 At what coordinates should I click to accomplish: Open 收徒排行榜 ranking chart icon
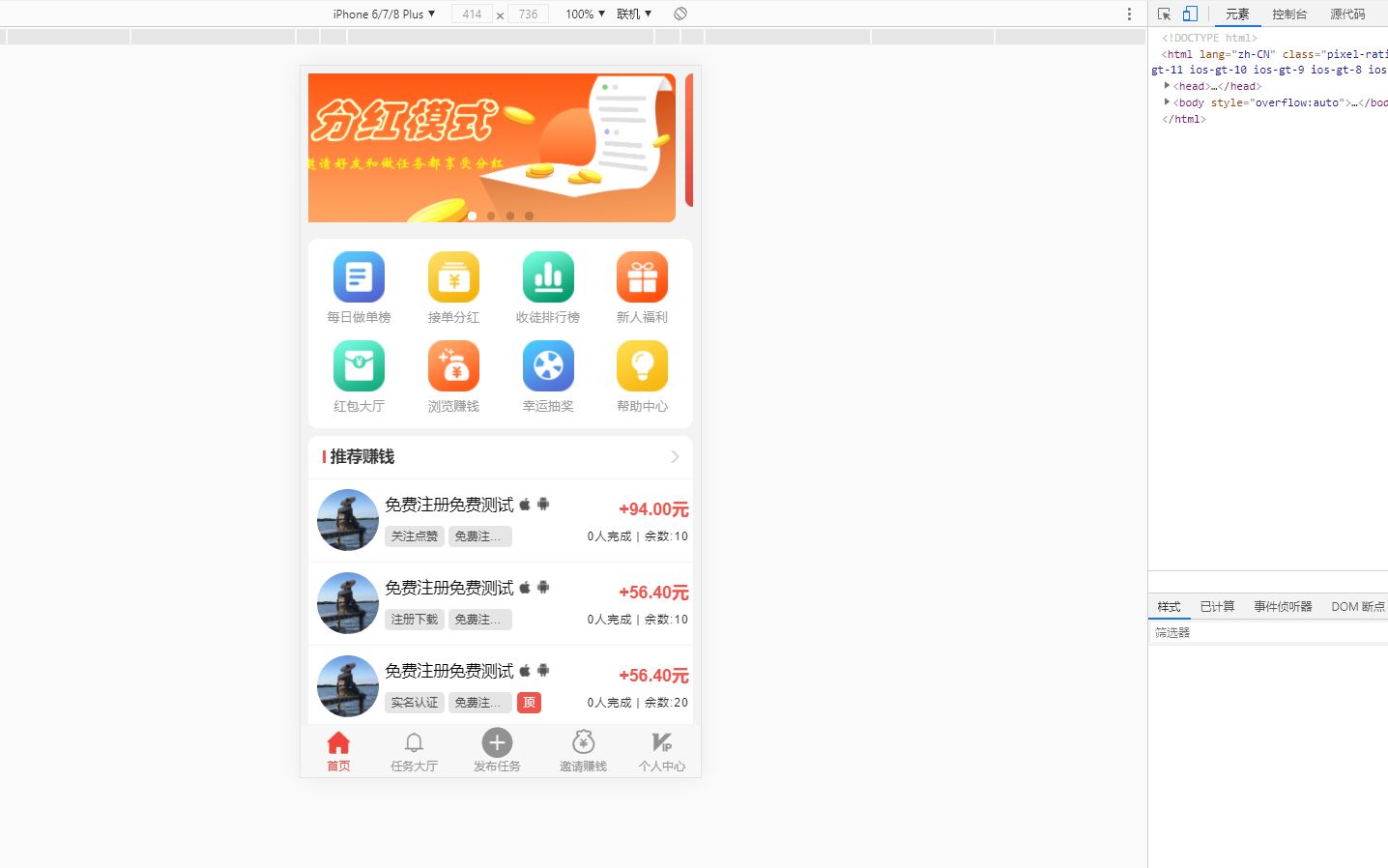tap(548, 277)
